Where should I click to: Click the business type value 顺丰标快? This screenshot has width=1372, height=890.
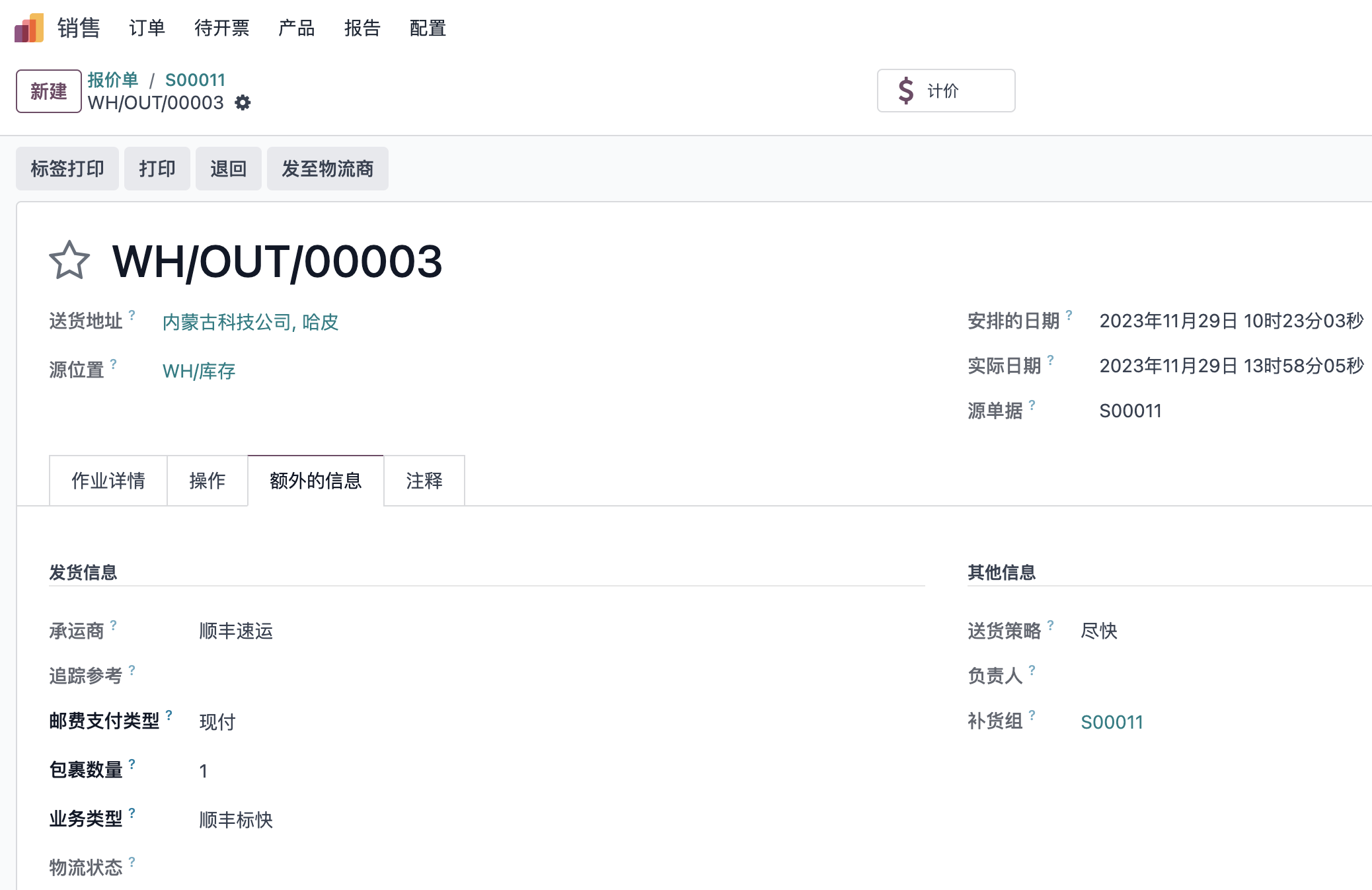click(236, 820)
